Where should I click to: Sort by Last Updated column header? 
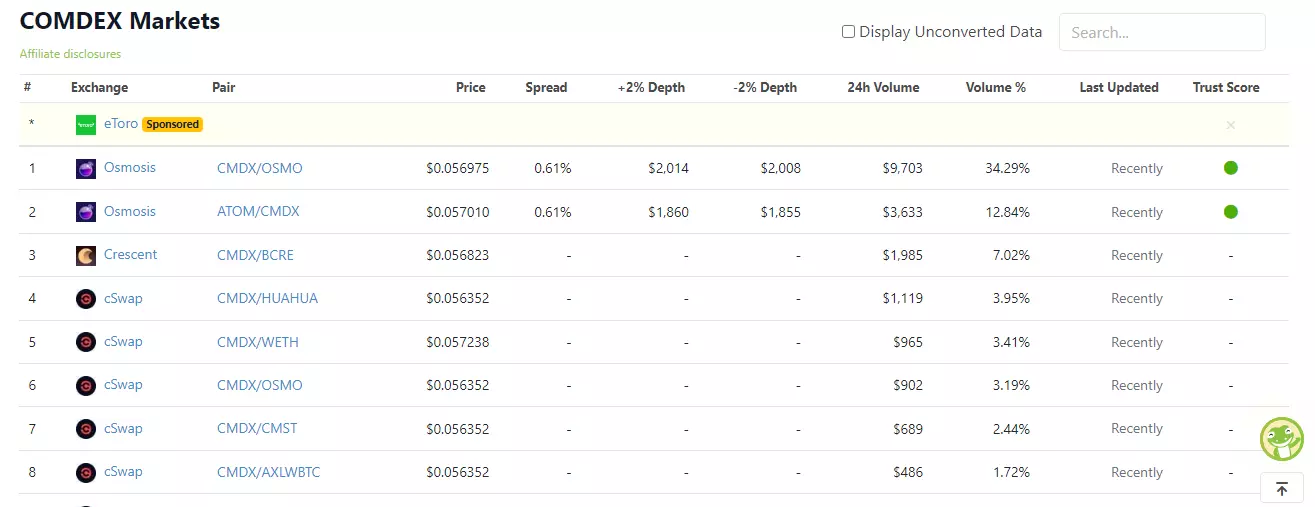(1119, 87)
